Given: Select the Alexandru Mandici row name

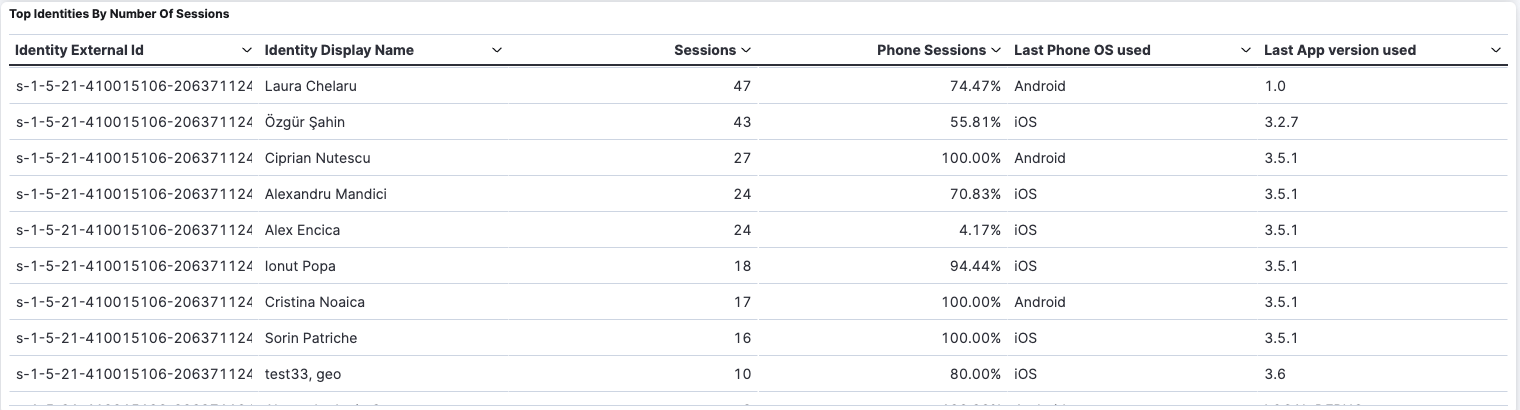Looking at the screenshot, I should coord(326,194).
